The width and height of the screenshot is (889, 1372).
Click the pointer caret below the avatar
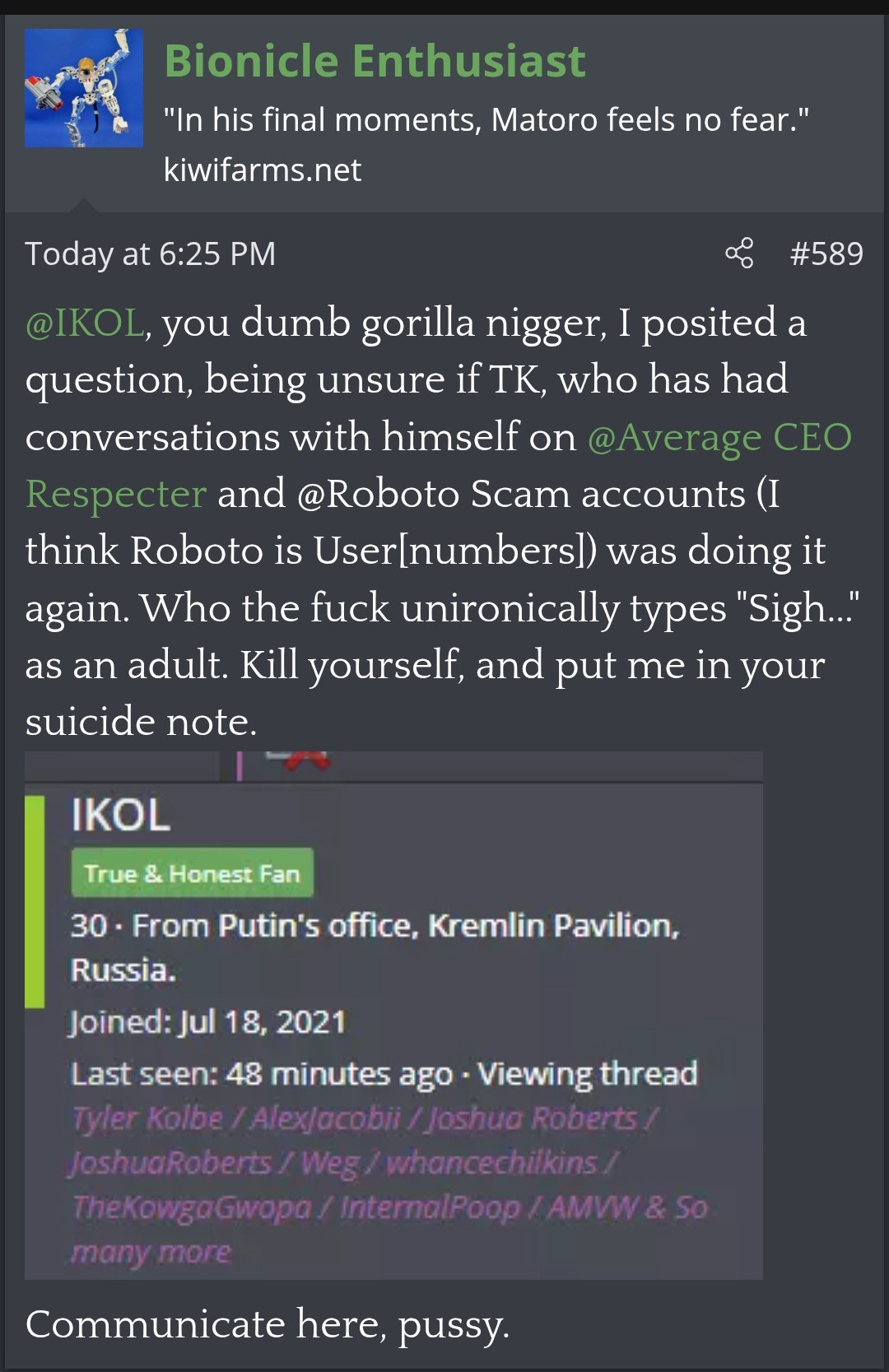point(84,205)
